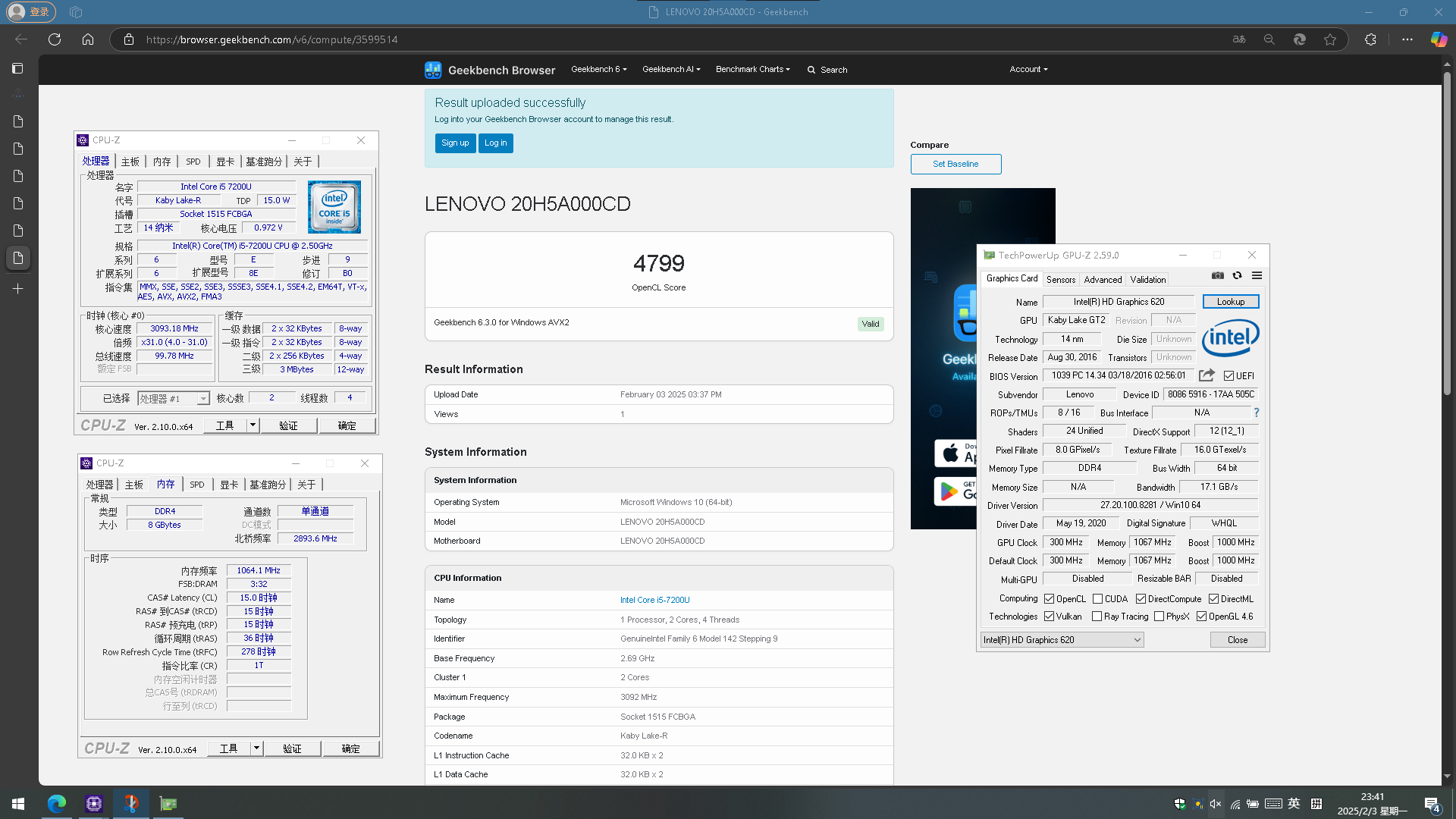Open the browser extensions puzzle icon
The height and width of the screenshot is (819, 1456).
(1370, 39)
